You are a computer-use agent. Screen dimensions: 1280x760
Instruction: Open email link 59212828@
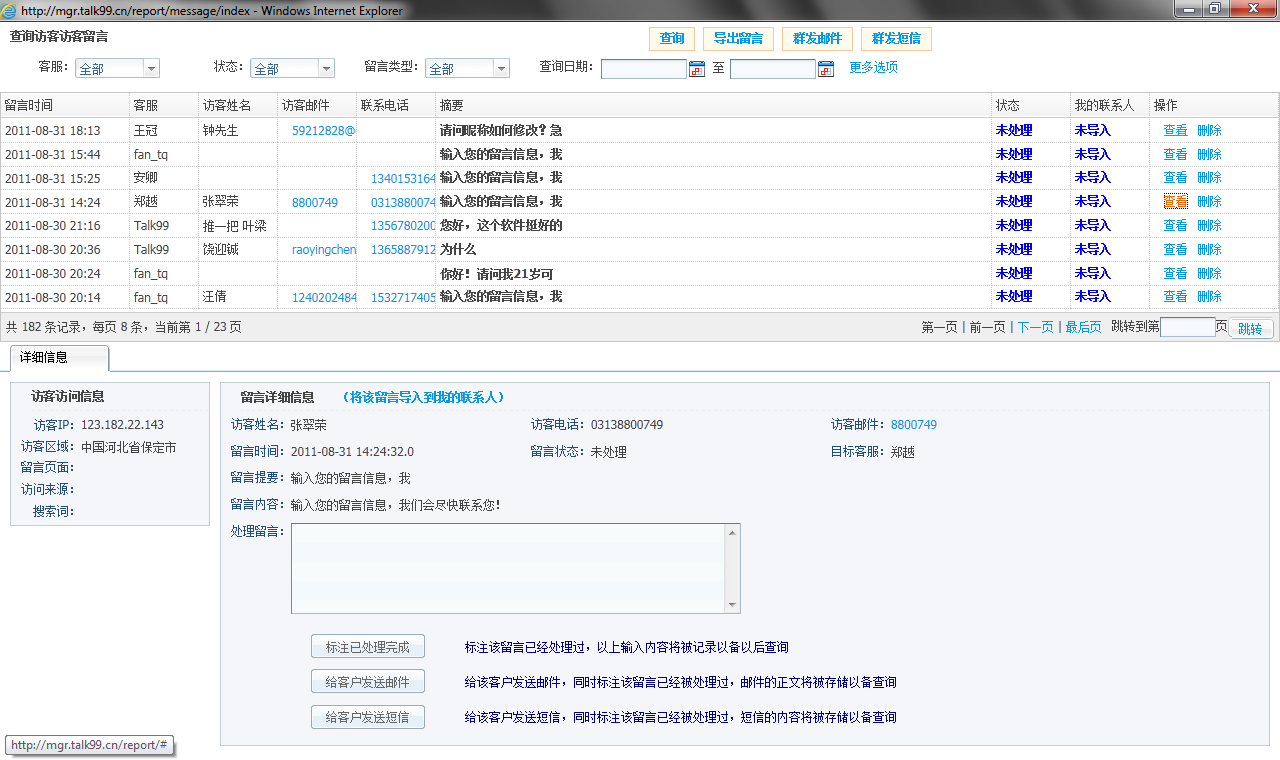tap(324, 130)
